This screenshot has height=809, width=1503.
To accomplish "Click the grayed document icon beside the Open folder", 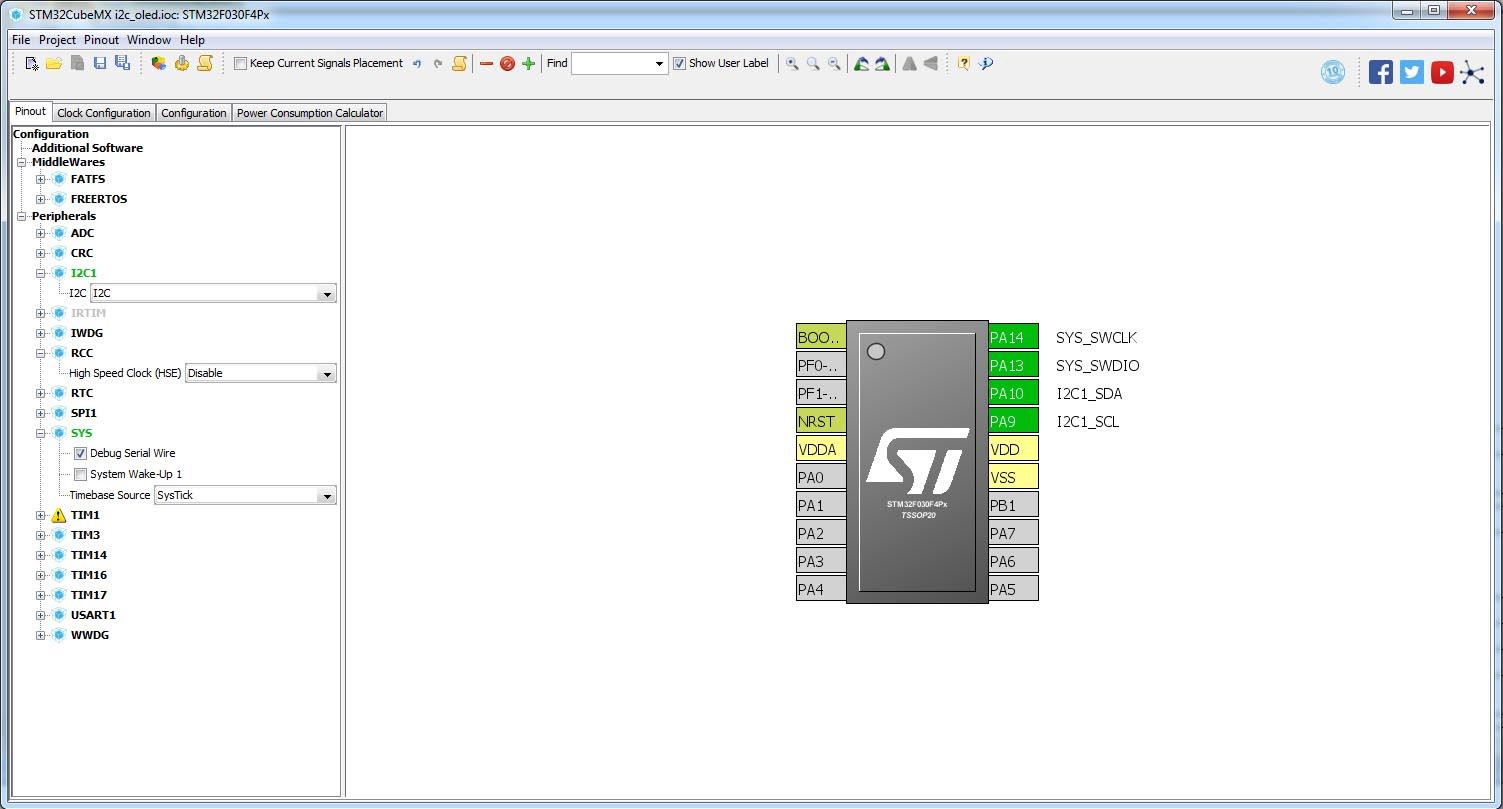I will [x=77, y=63].
